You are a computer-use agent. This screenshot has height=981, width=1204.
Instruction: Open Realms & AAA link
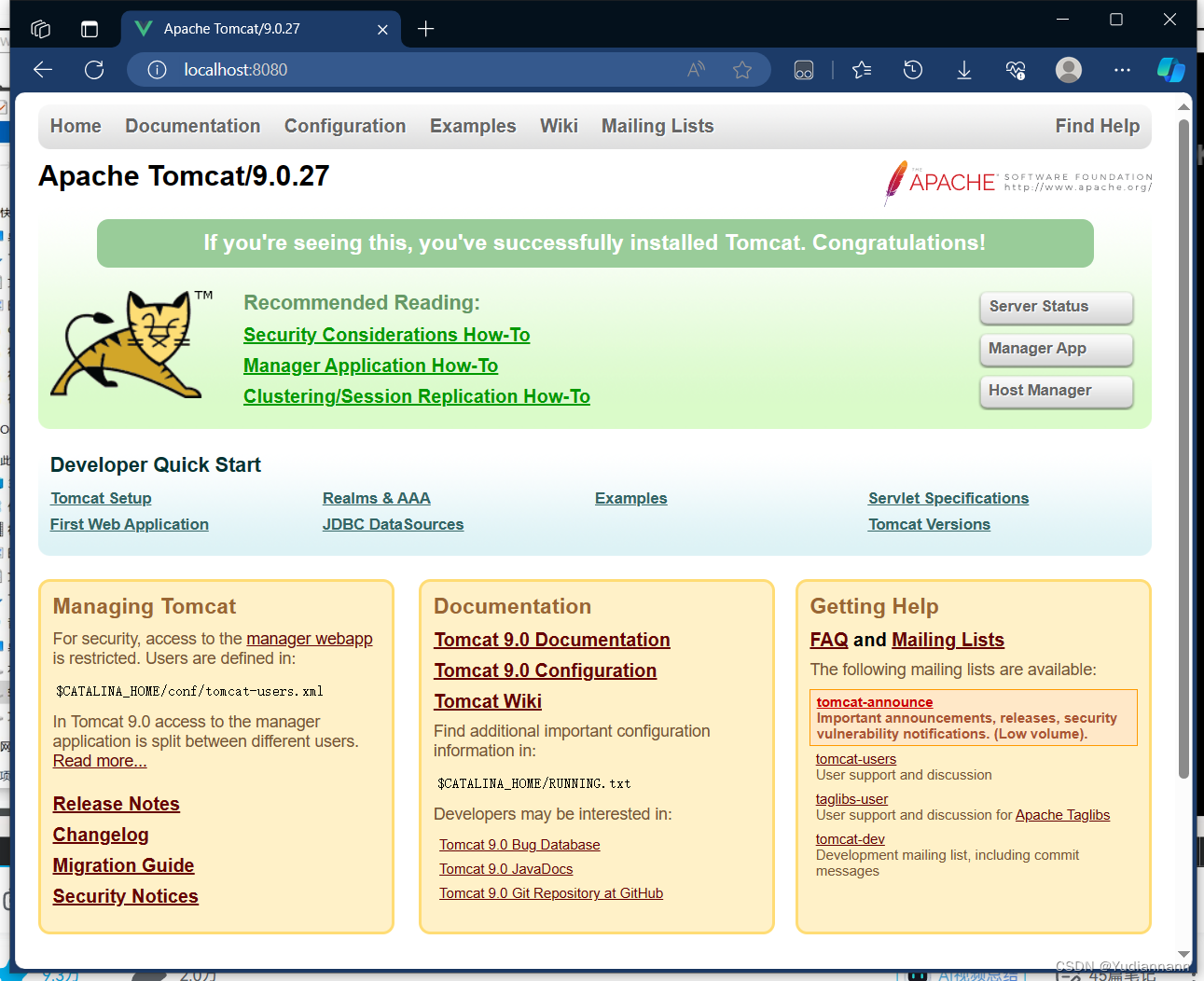377,498
